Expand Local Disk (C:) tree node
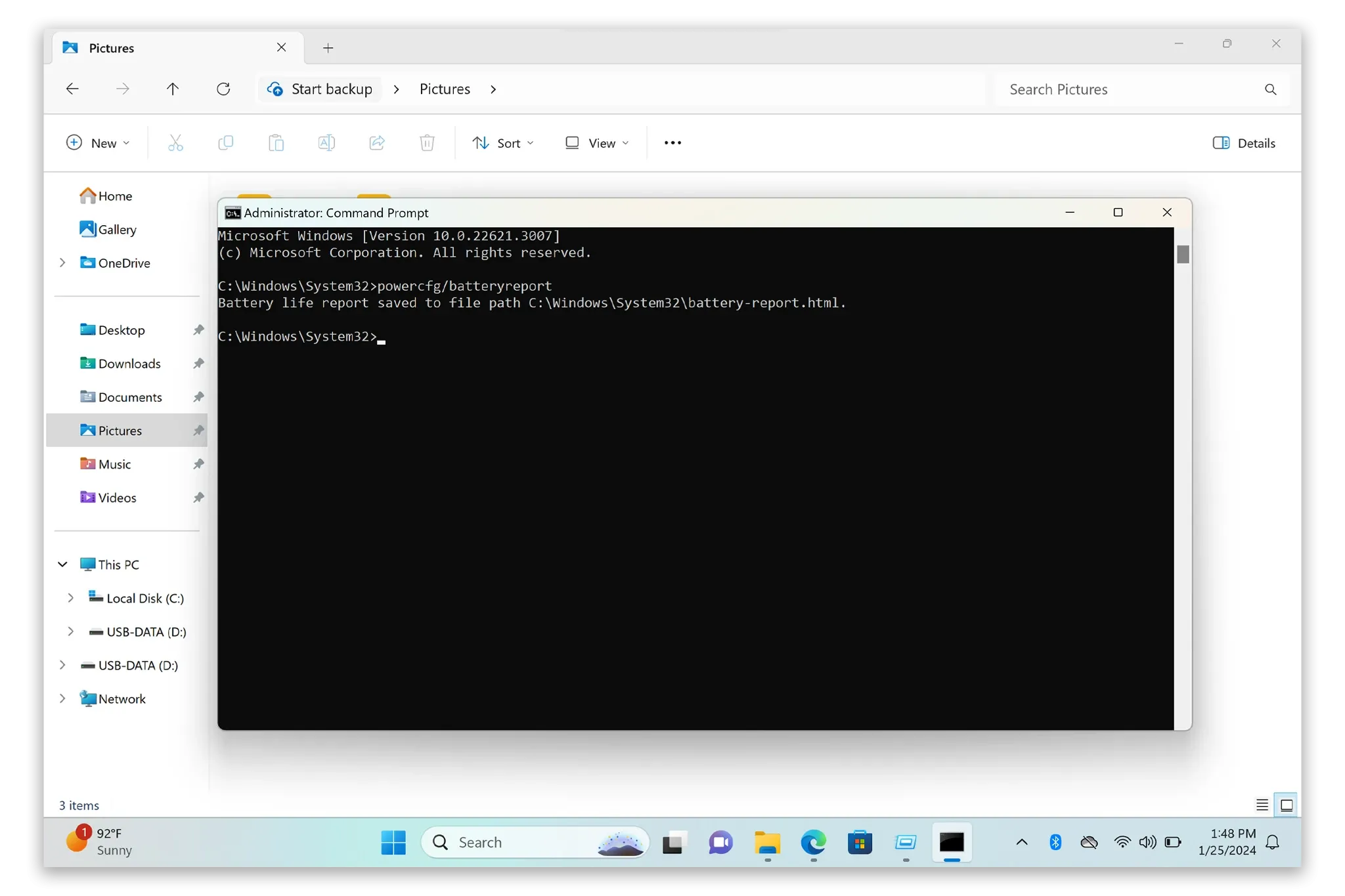Viewport: 1345px width, 896px height. (71, 598)
